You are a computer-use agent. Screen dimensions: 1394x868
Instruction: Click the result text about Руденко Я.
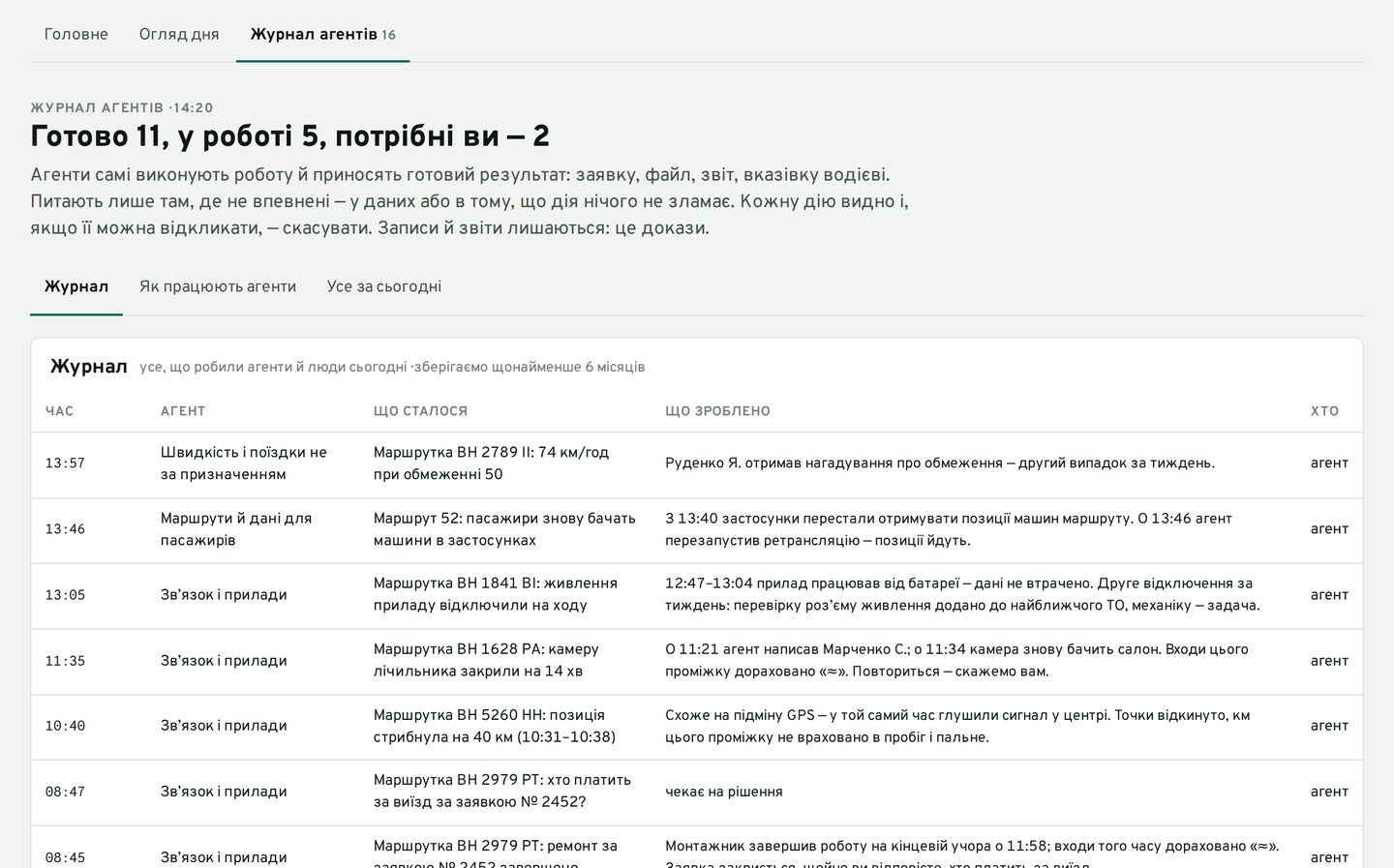pos(940,464)
